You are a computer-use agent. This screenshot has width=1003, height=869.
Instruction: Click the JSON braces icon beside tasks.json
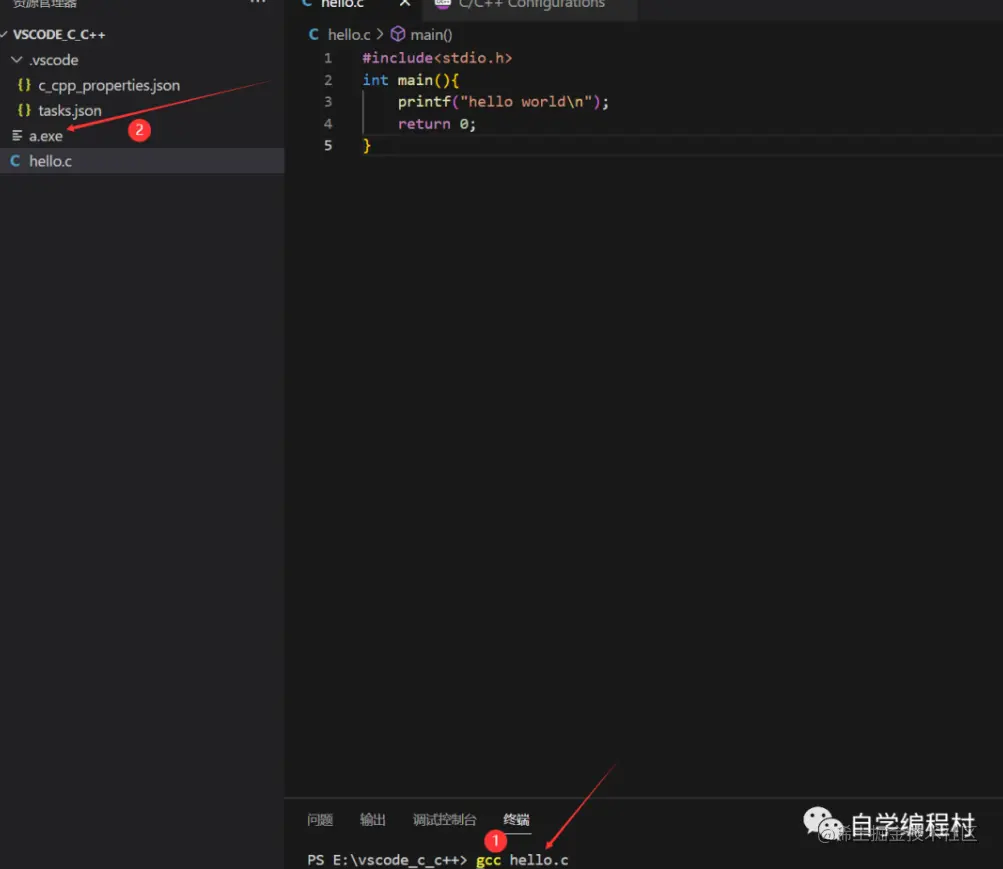pos(24,110)
